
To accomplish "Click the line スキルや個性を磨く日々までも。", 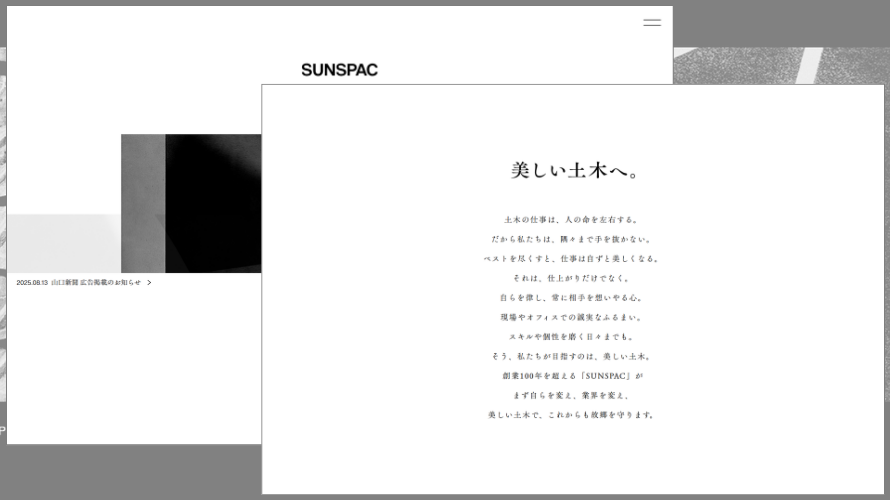I will 573,337.
